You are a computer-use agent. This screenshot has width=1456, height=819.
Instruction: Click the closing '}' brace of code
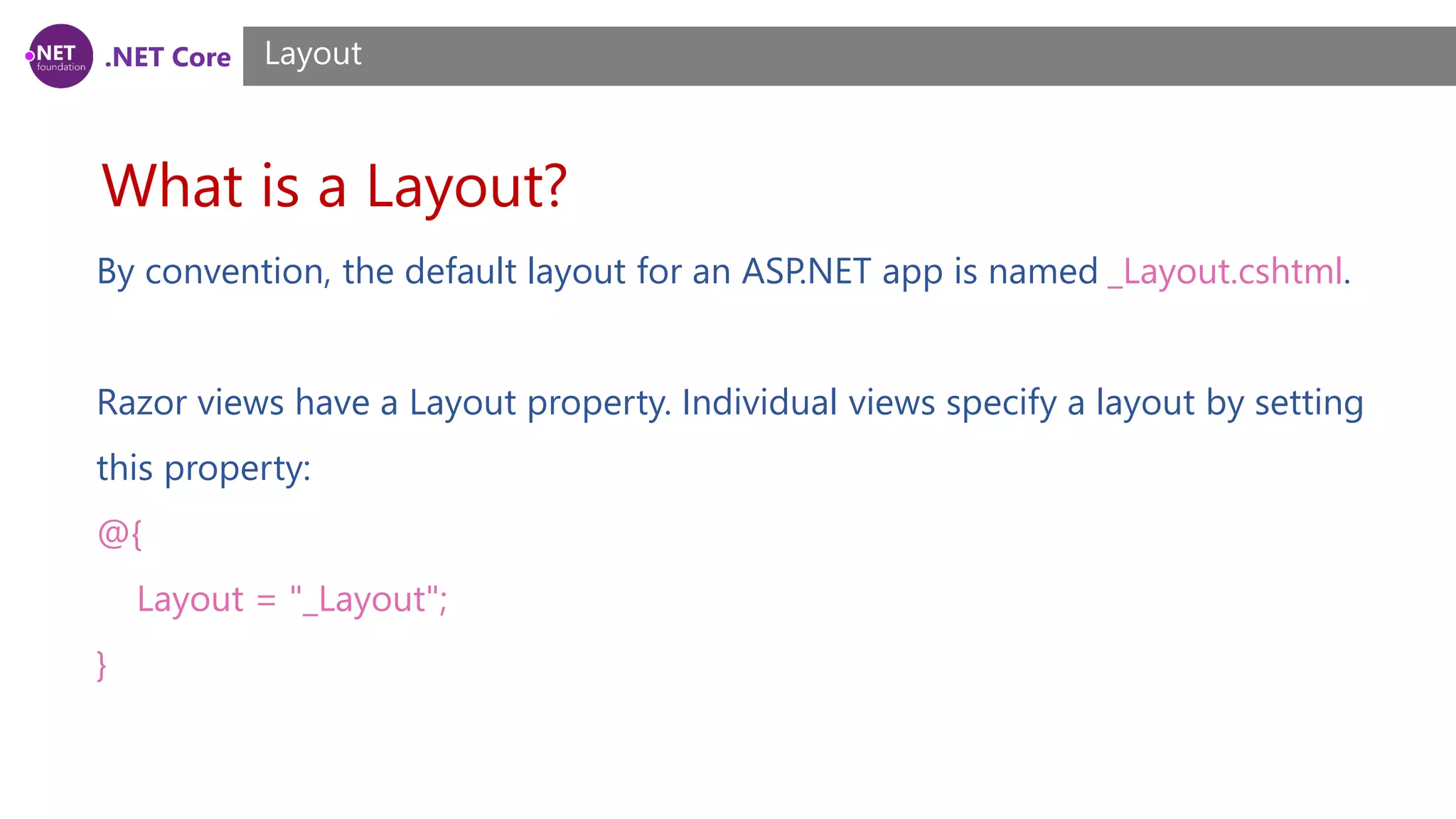tap(102, 665)
